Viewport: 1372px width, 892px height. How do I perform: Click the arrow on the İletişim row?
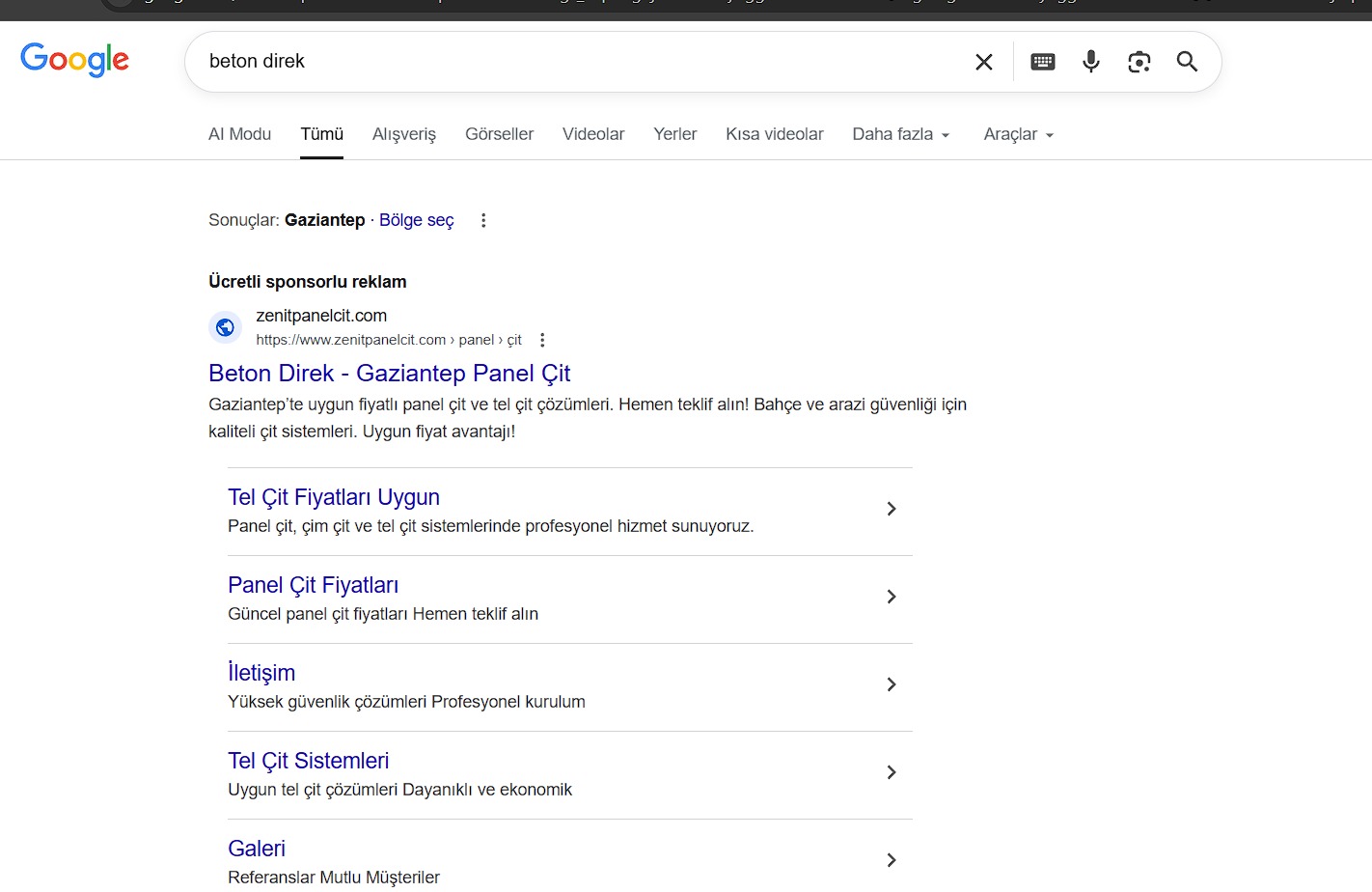click(891, 684)
